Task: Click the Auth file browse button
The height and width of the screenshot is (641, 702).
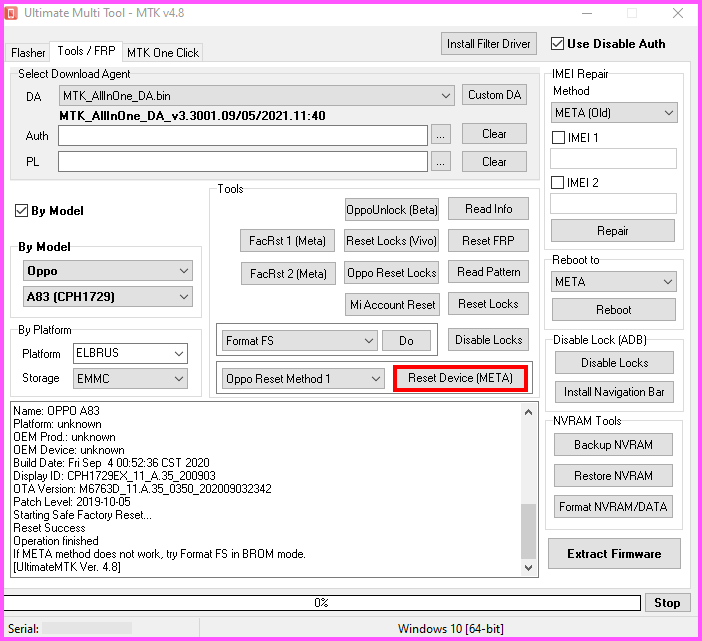Action: pyautogui.click(x=441, y=134)
